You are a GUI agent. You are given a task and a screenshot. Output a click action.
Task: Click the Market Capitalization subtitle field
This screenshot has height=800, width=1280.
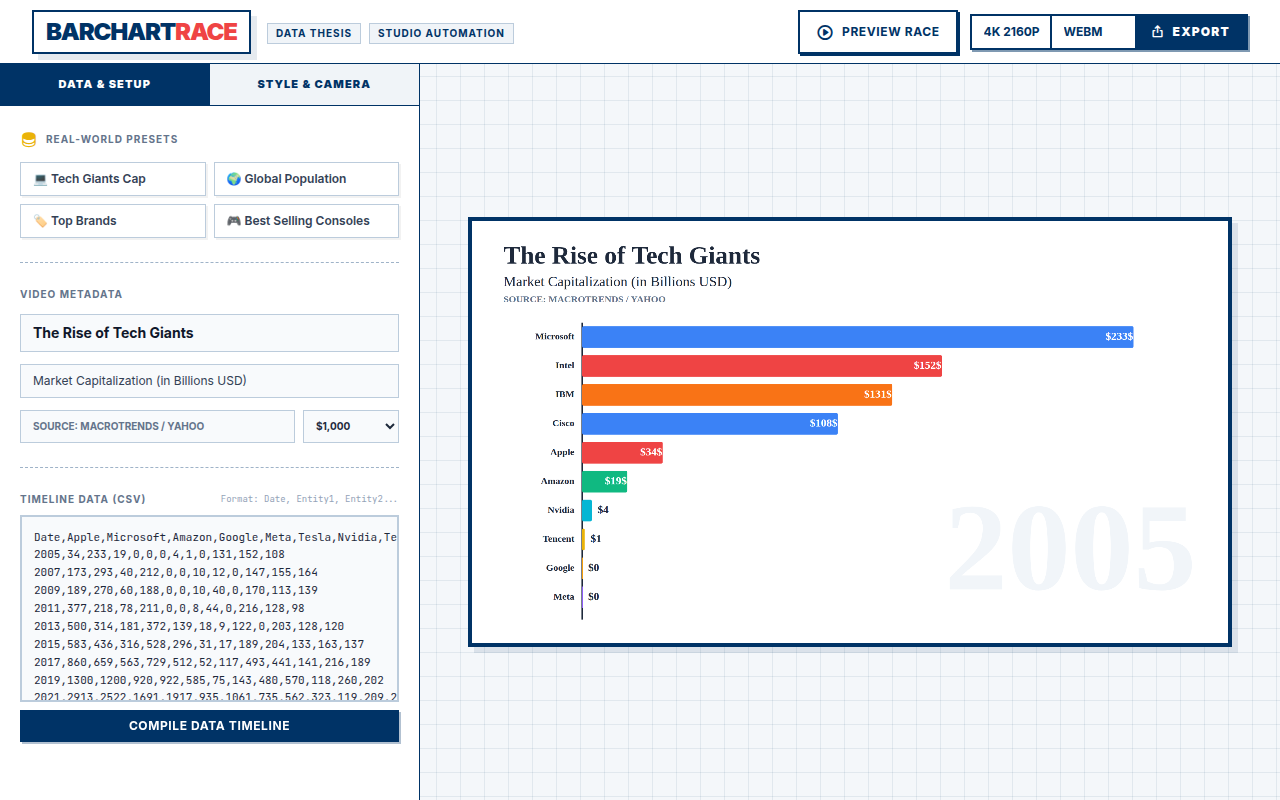pyautogui.click(x=209, y=381)
